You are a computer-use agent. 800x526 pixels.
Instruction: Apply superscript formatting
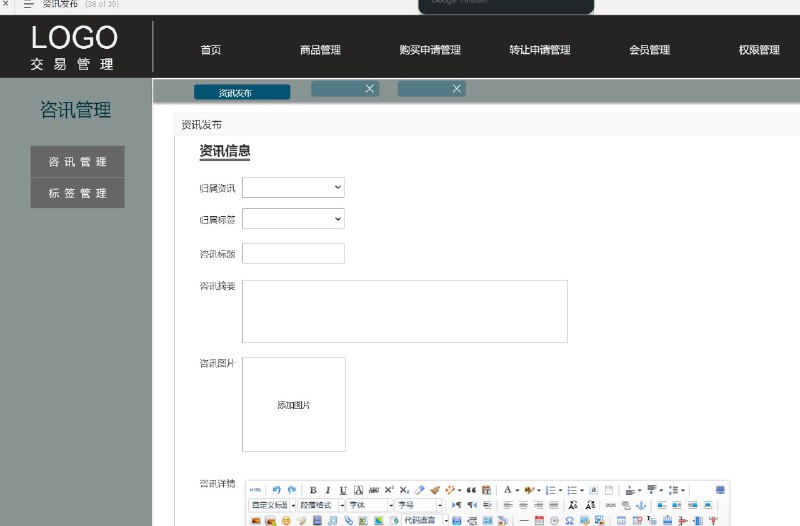tap(389, 490)
